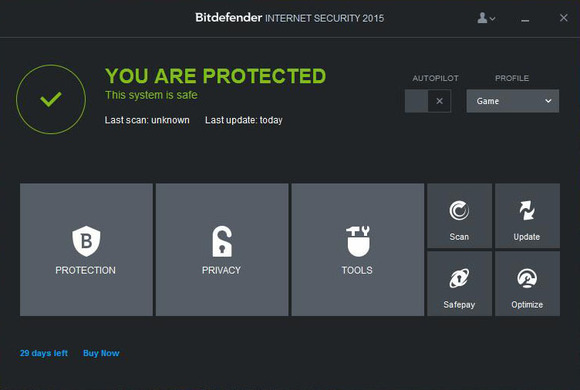Image resolution: width=580 pixels, height=390 pixels.
Task: Click the Buy Now link
Action: [x=101, y=353]
